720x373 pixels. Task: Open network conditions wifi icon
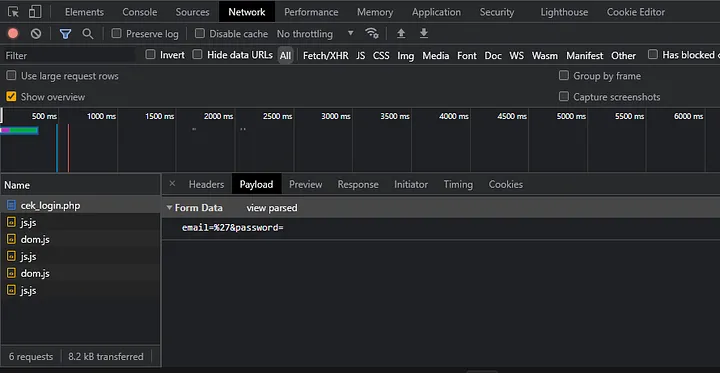pos(371,33)
